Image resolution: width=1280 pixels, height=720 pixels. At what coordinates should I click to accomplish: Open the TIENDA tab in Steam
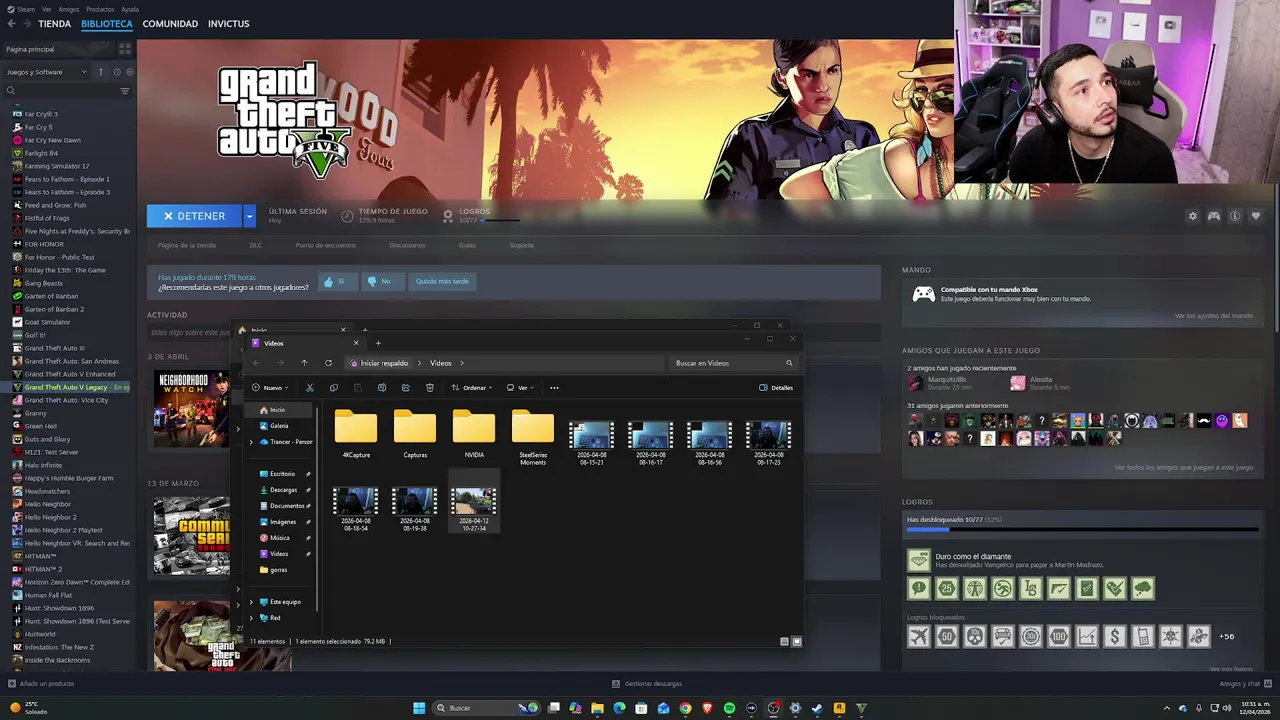54,24
